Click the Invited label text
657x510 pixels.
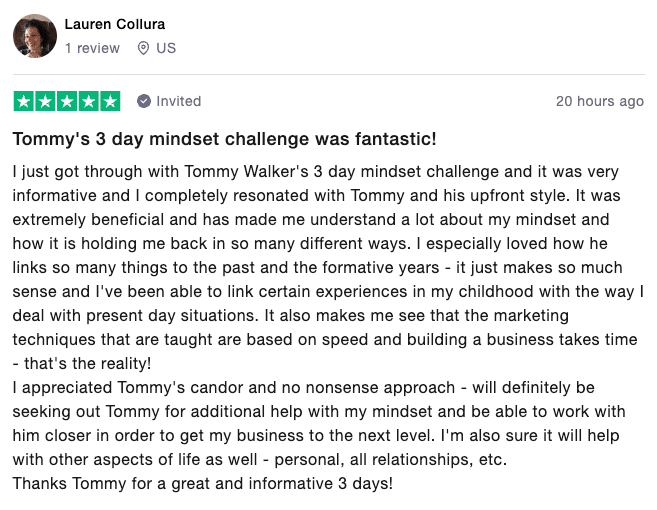click(179, 101)
